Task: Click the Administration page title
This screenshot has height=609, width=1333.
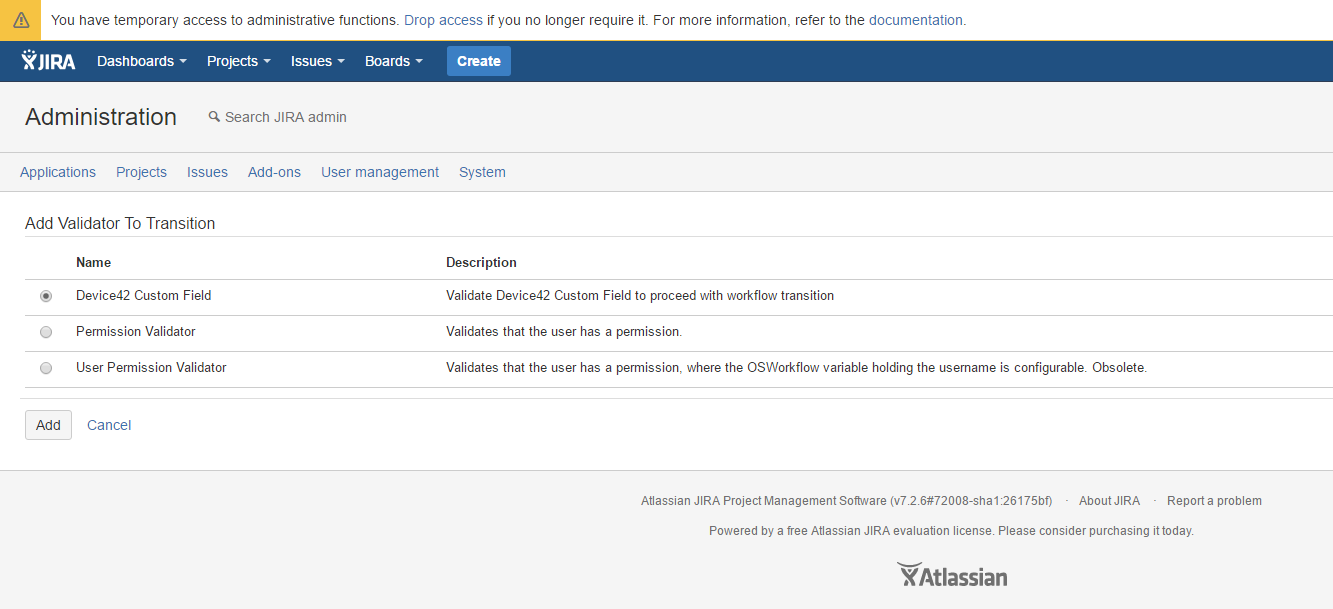Action: pyautogui.click(x=101, y=117)
